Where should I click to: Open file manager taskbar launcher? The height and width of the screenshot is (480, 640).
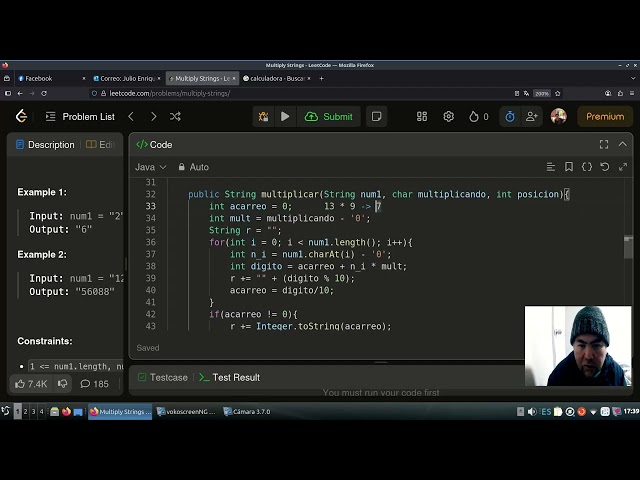pos(55,411)
